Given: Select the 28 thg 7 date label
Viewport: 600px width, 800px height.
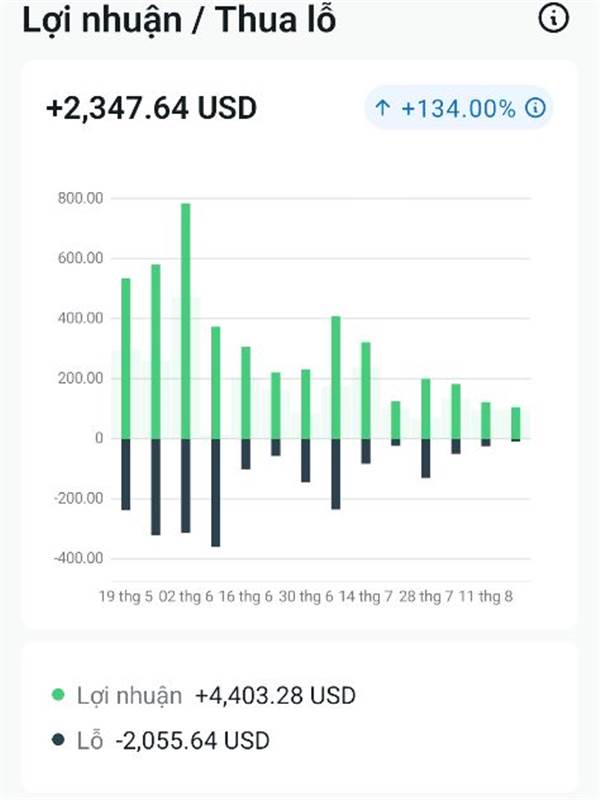Looking at the screenshot, I should 426,596.
